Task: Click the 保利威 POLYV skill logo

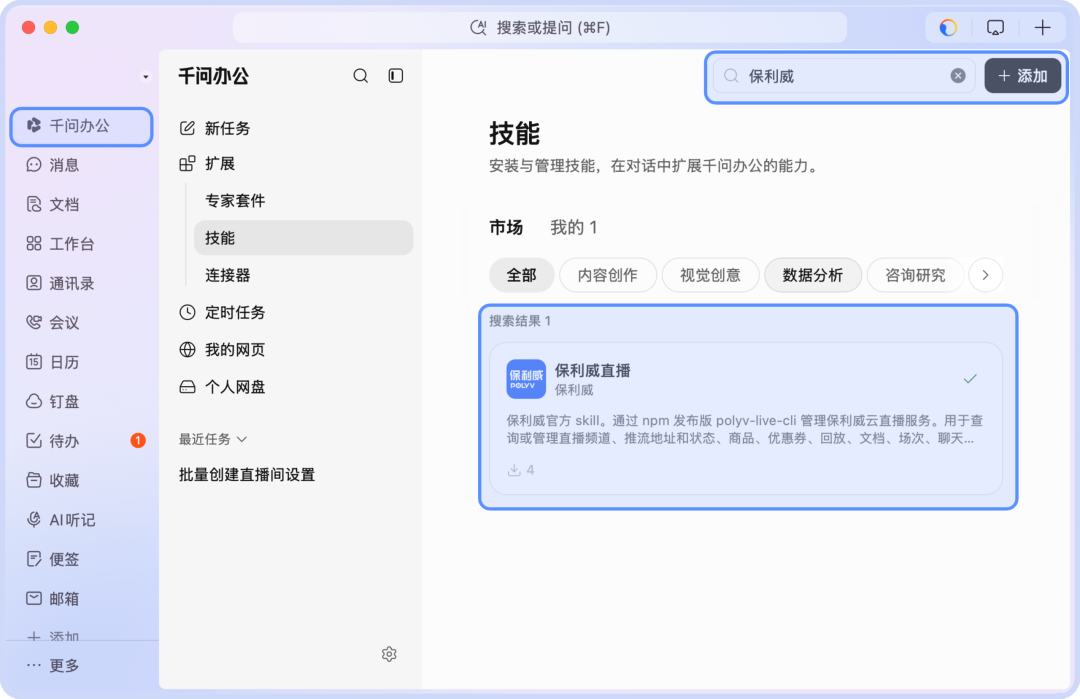Action: click(x=526, y=379)
